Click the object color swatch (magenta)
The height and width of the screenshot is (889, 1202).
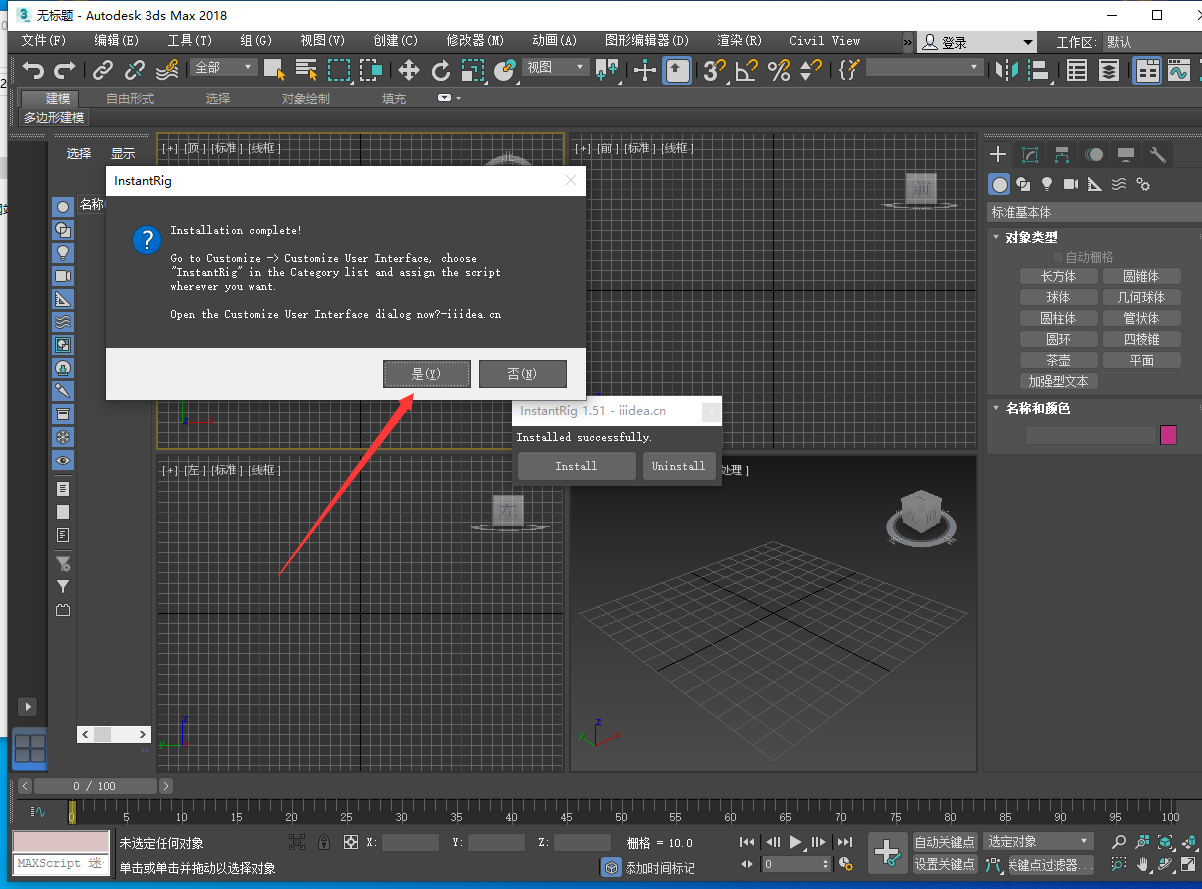[x=1168, y=434]
